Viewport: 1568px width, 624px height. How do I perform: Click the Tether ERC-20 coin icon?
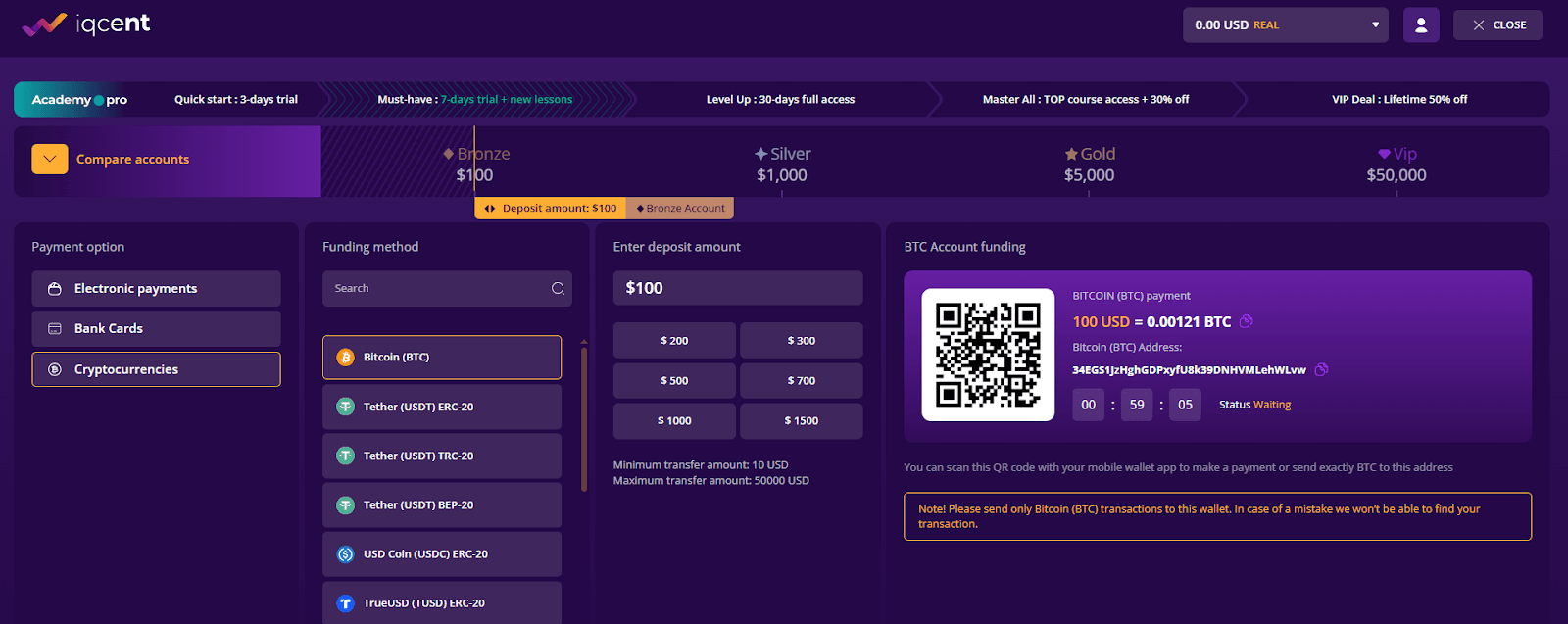(345, 407)
